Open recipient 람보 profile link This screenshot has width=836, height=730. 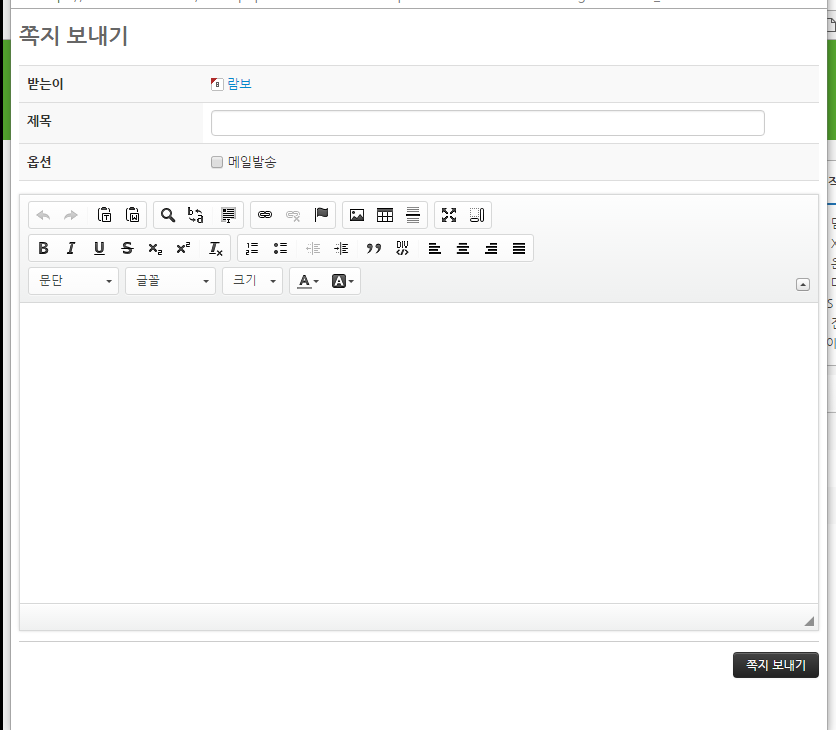click(239, 84)
